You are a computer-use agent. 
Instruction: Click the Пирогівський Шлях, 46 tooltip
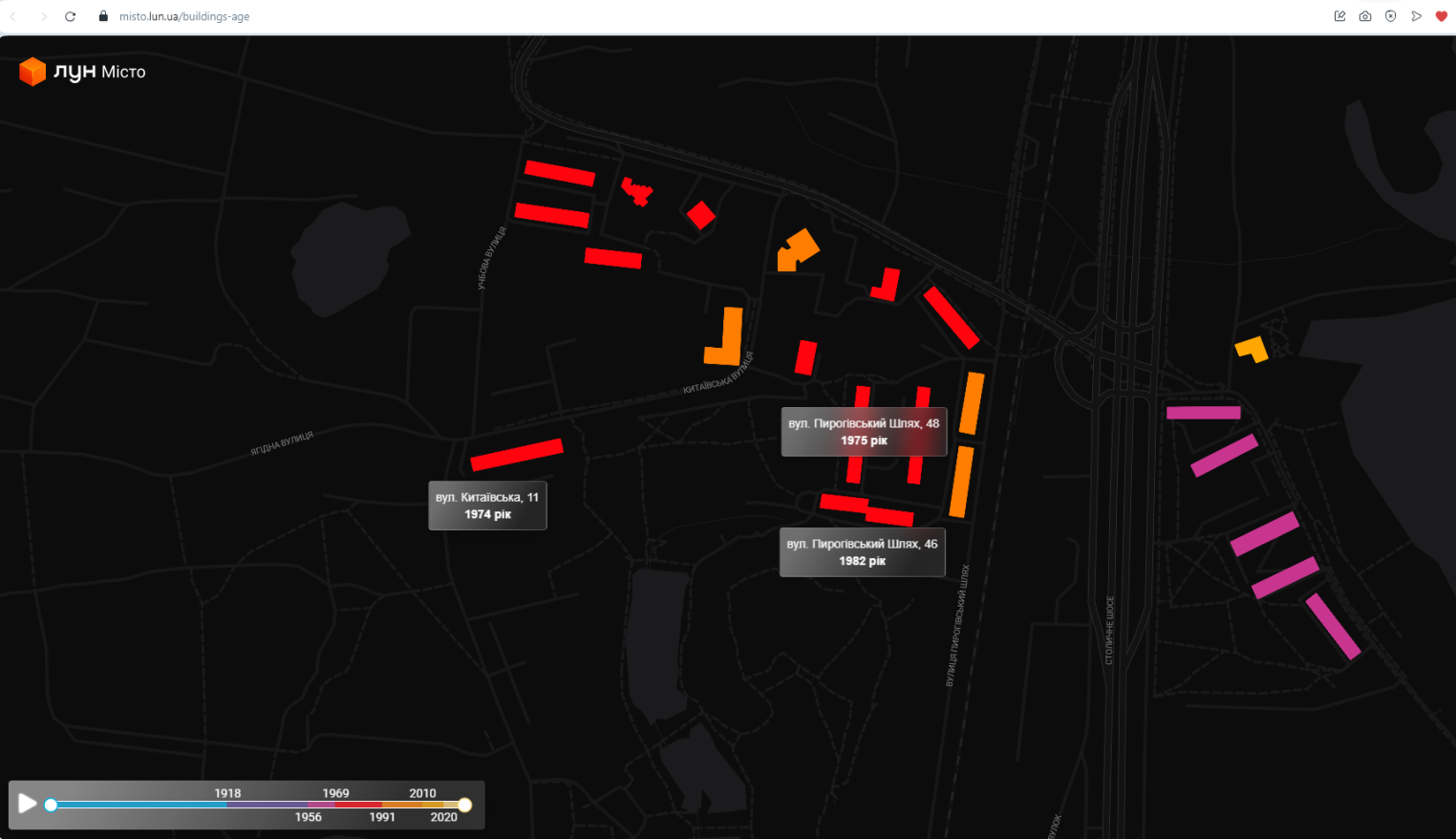pos(862,552)
